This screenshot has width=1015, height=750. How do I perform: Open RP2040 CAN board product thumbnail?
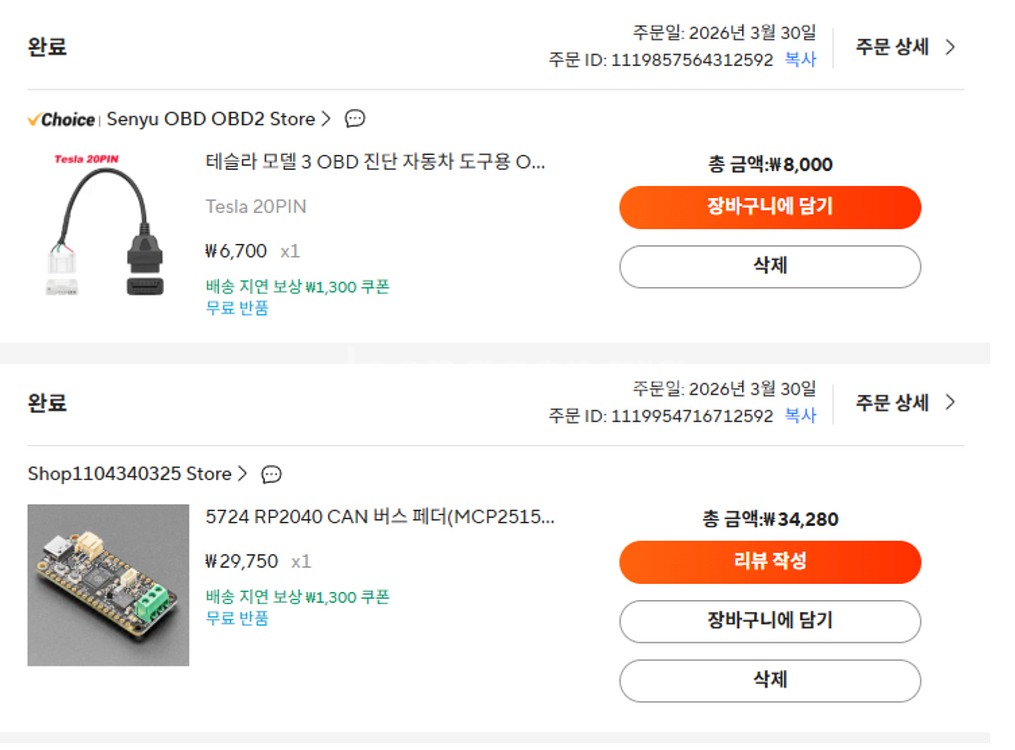pyautogui.click(x=108, y=585)
